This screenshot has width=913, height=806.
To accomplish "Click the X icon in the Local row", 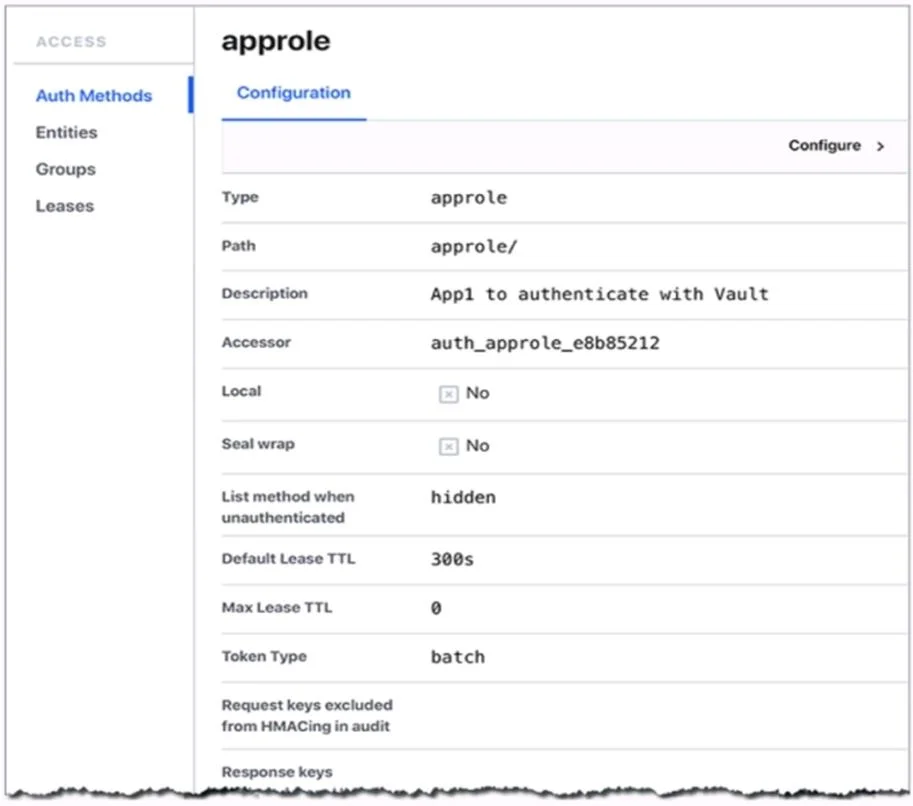I will [x=448, y=394].
